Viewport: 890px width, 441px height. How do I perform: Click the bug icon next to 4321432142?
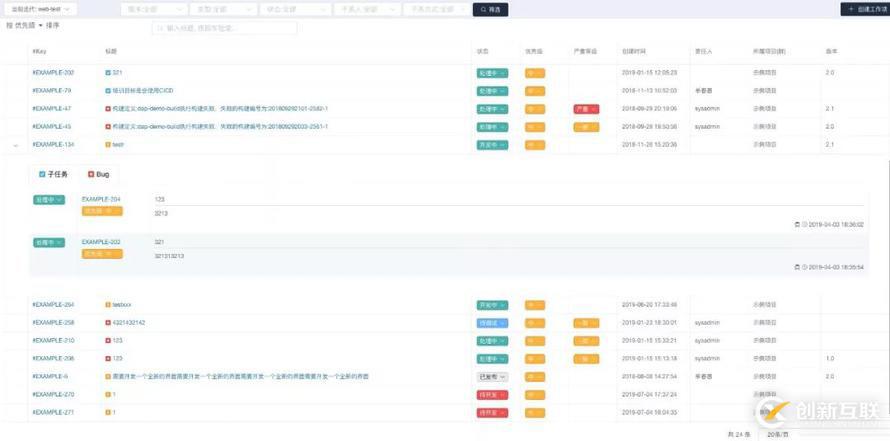point(108,322)
